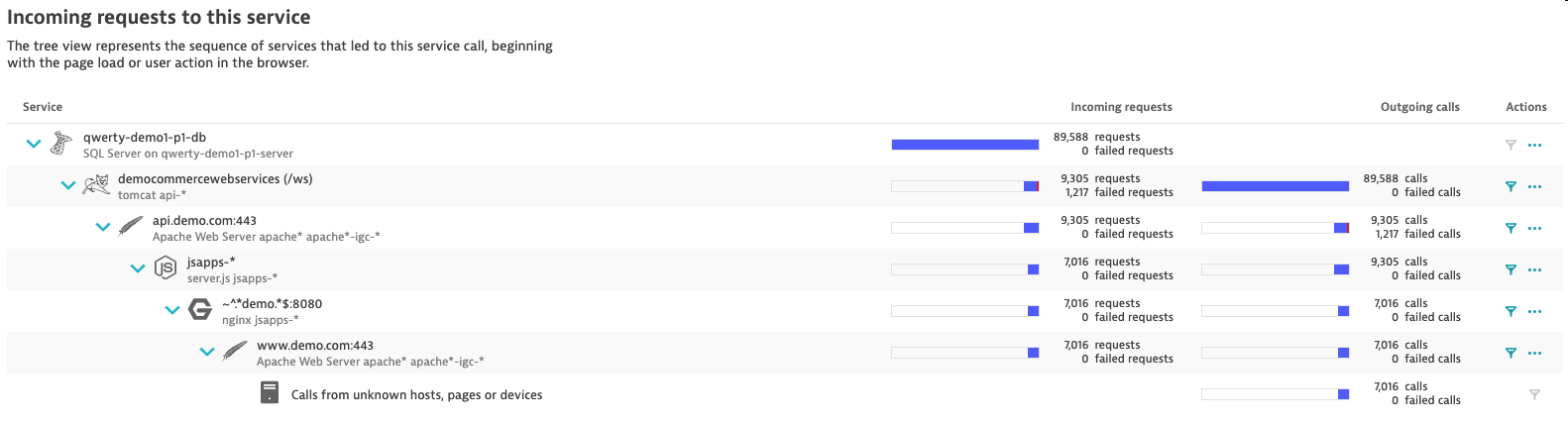The width and height of the screenshot is (1568, 424).
Task: Collapse the www.demo.com:443 tree node
Action: pos(207,353)
